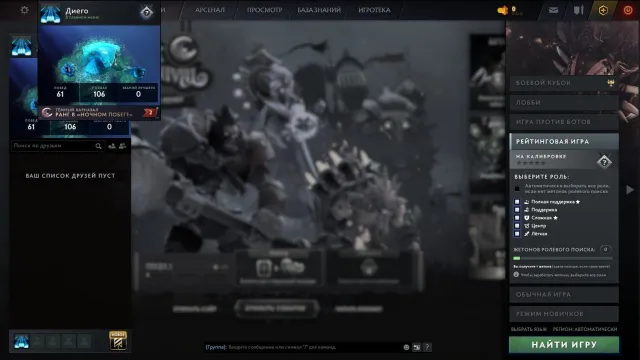
Task: Click the friends search magnifier icon
Action: (x=98, y=146)
